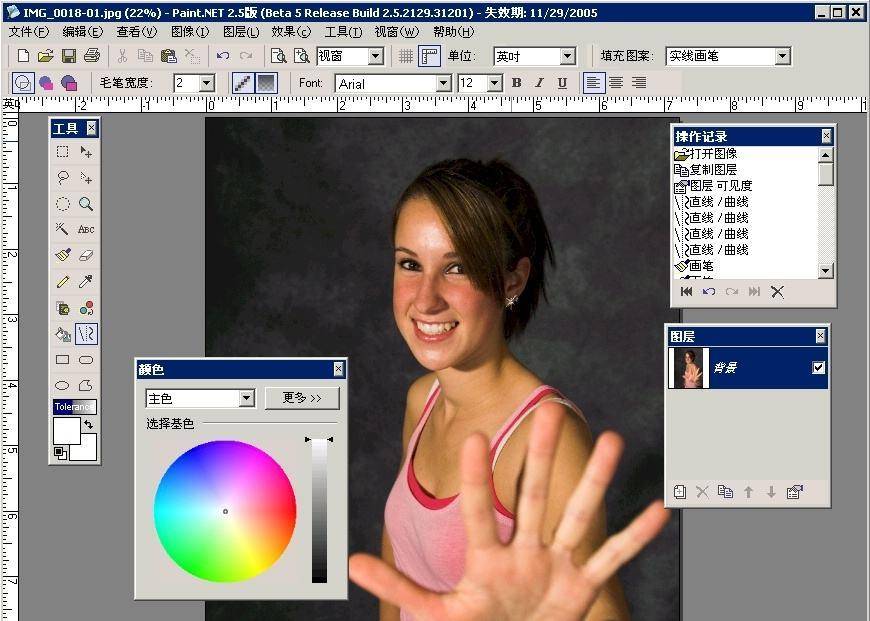Click the Redo arrow in main toolbar
This screenshot has width=870, height=621.
coord(246,56)
